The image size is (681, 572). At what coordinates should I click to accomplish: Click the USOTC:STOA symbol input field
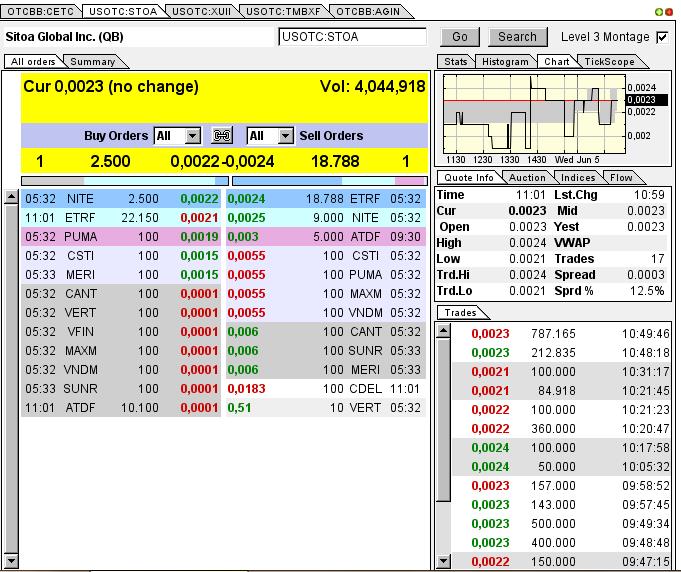[352, 37]
